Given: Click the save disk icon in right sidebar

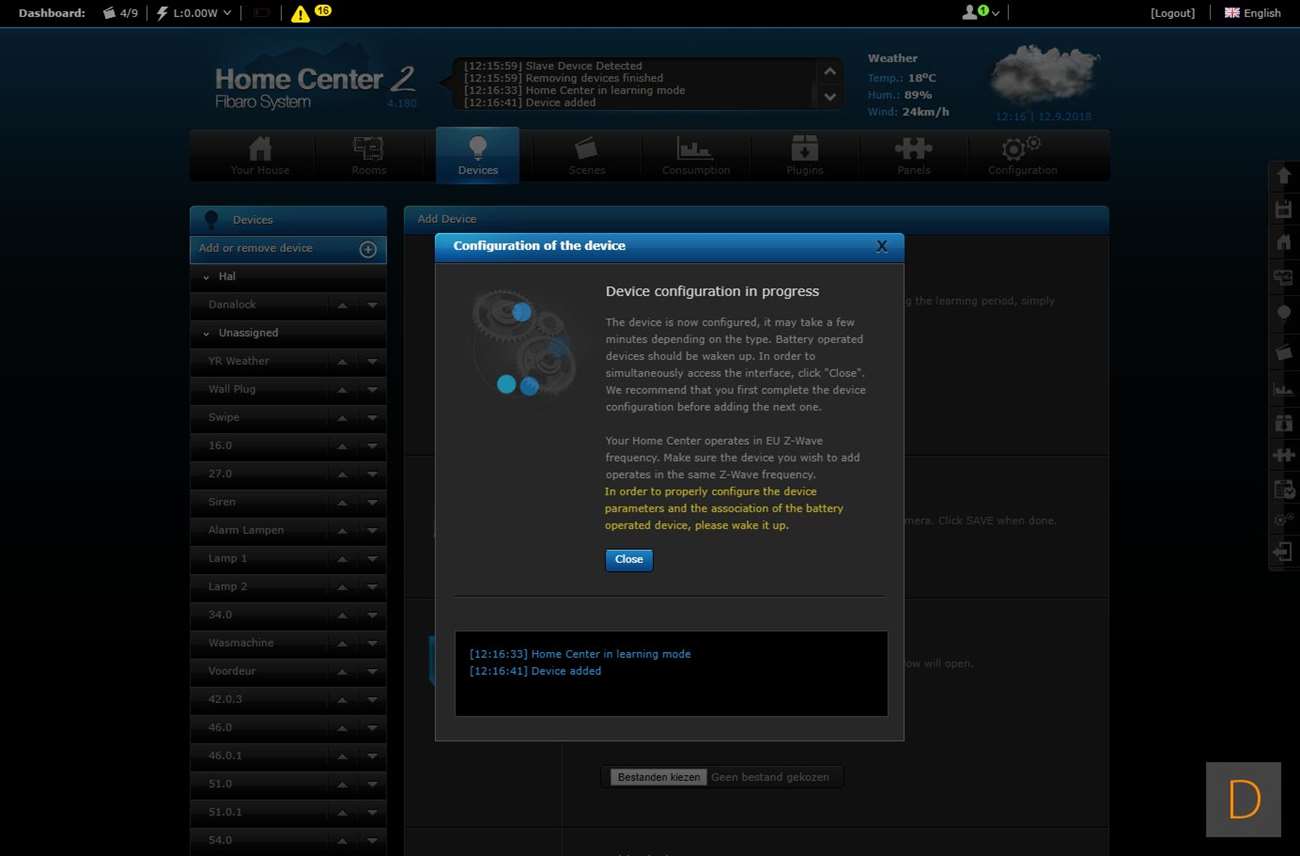Looking at the screenshot, I should [x=1284, y=209].
